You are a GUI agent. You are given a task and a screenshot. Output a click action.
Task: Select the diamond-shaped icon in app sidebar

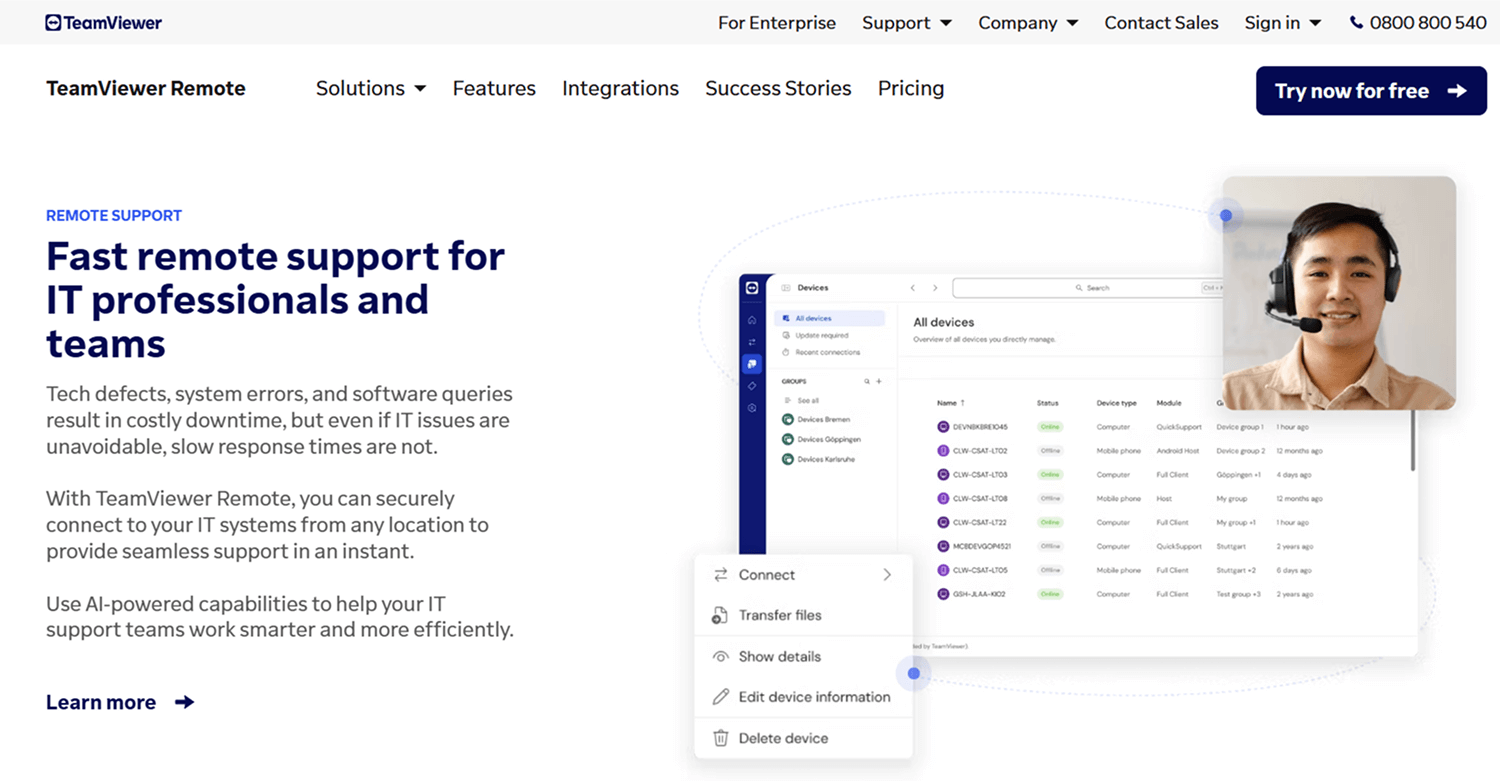click(752, 386)
